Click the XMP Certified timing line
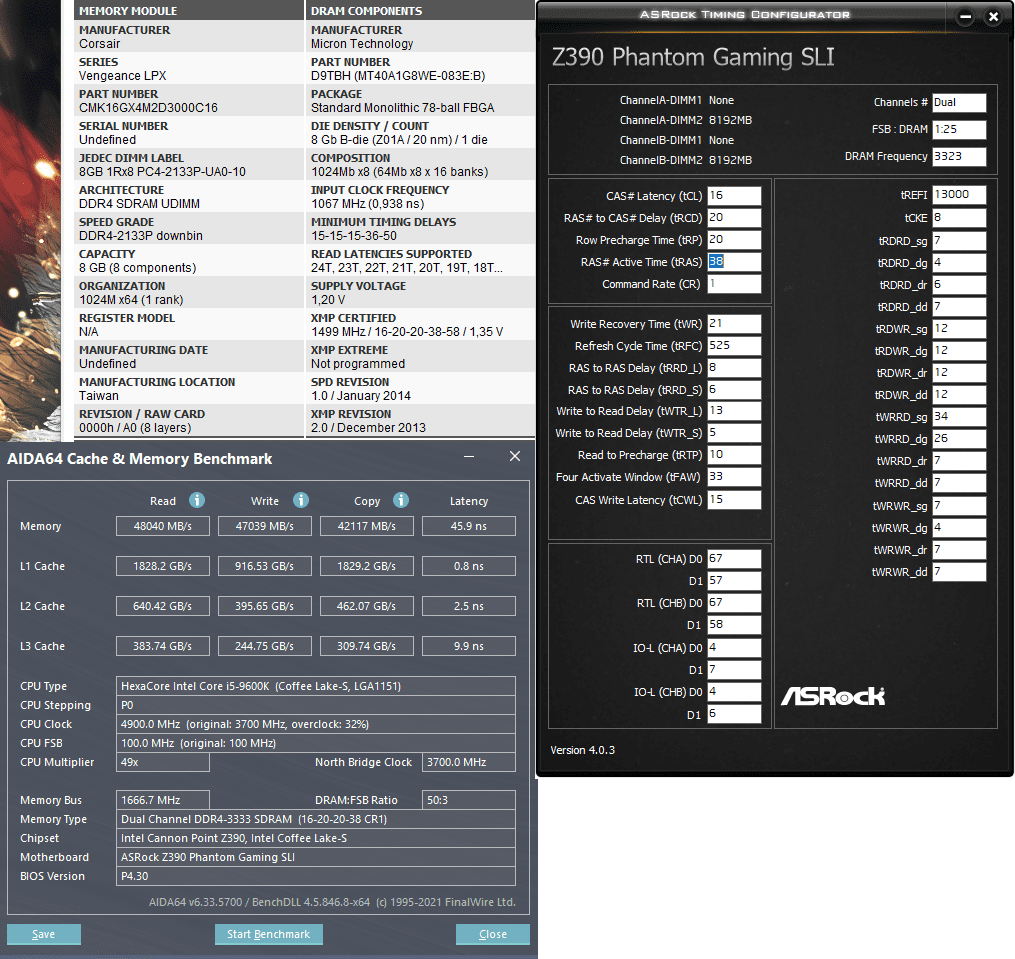This screenshot has width=1015, height=959. [407, 332]
